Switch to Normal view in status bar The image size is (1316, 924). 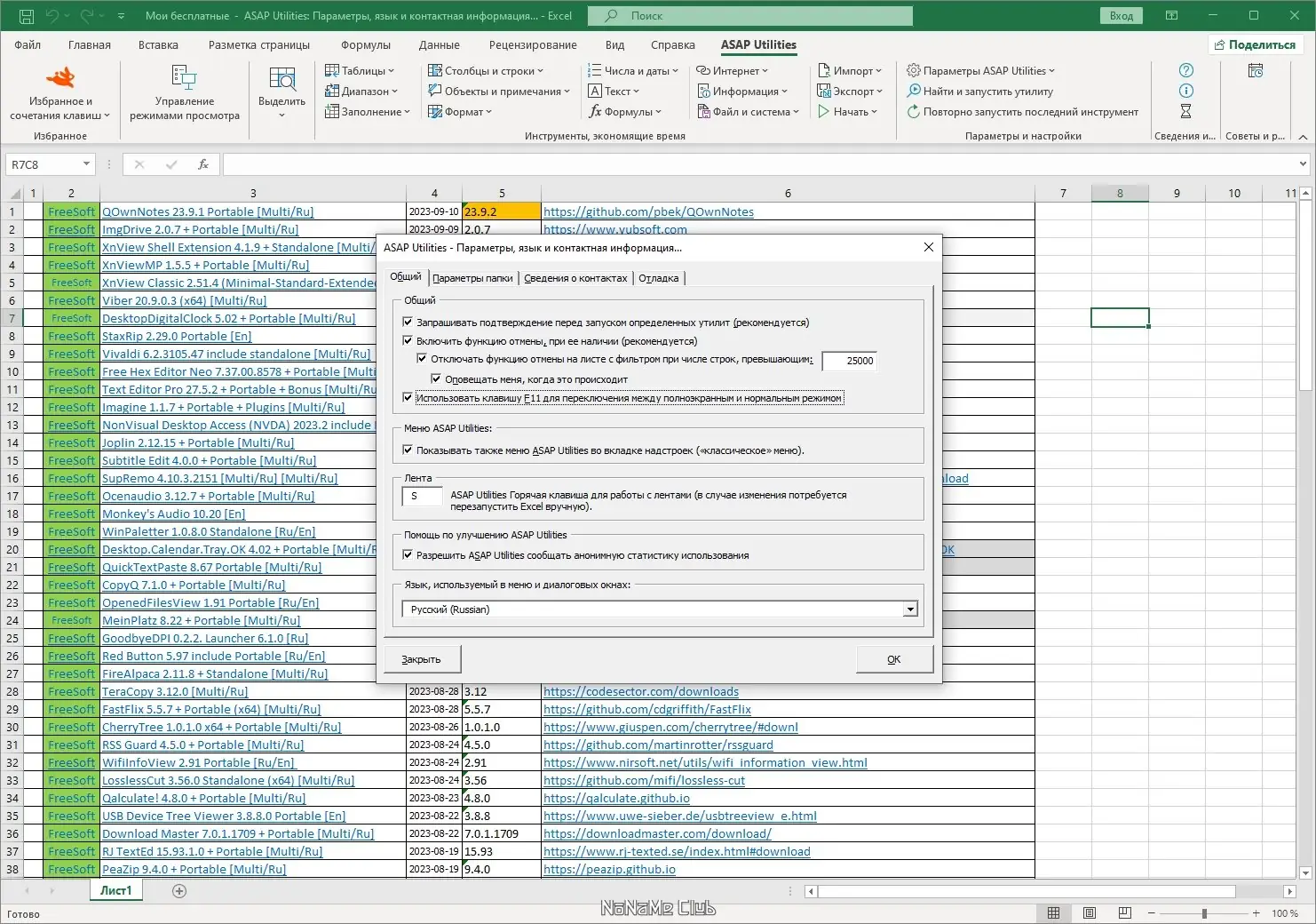(x=1053, y=912)
